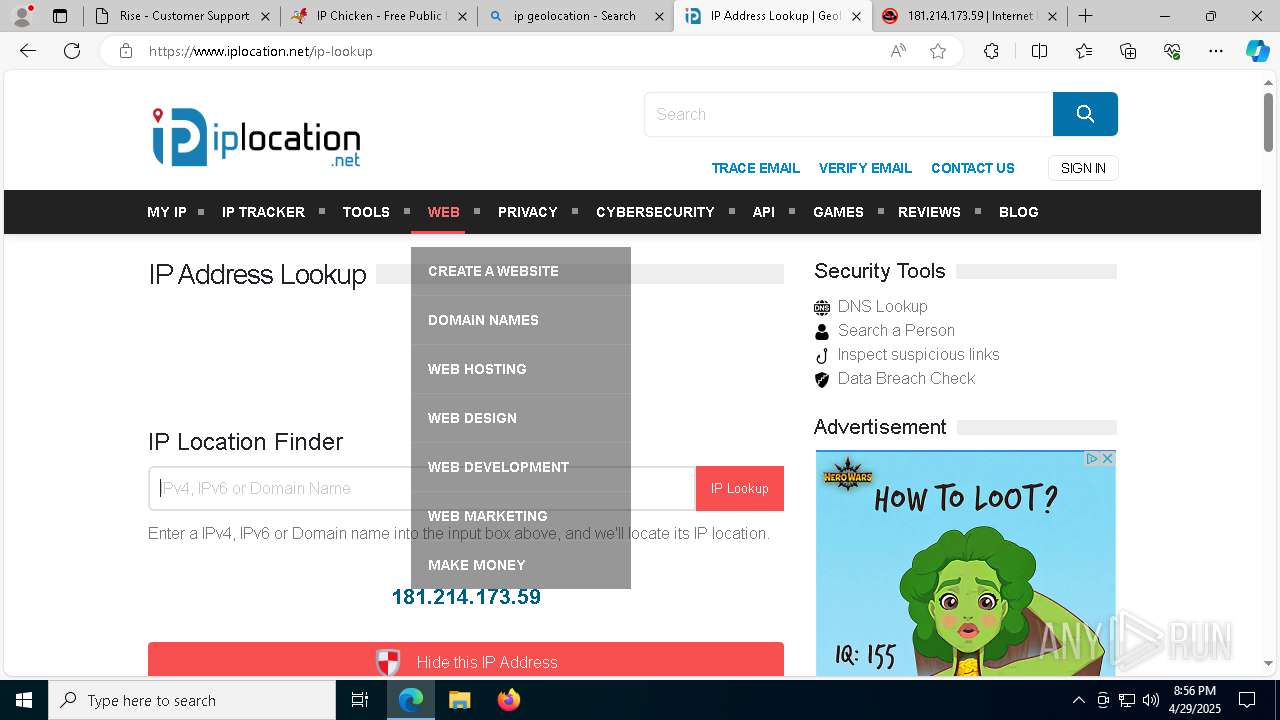Open the API navigation item

tap(764, 212)
